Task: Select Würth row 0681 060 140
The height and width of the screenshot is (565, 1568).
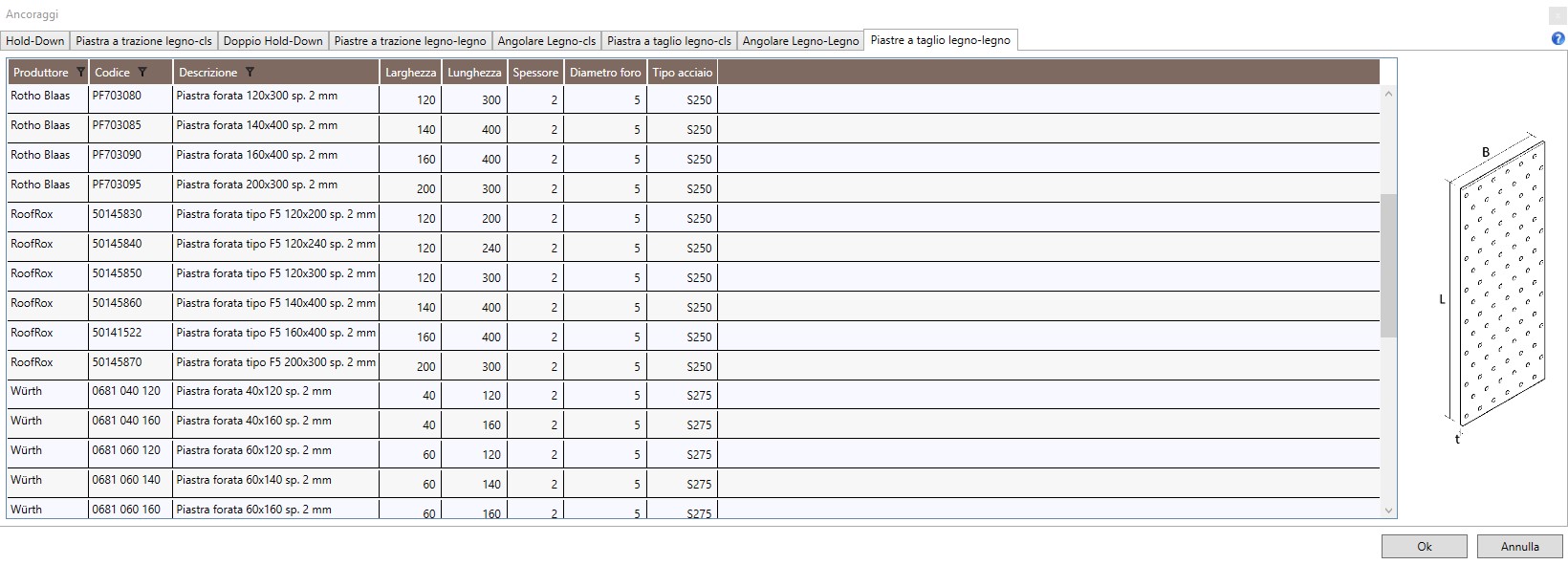Action: point(693,485)
